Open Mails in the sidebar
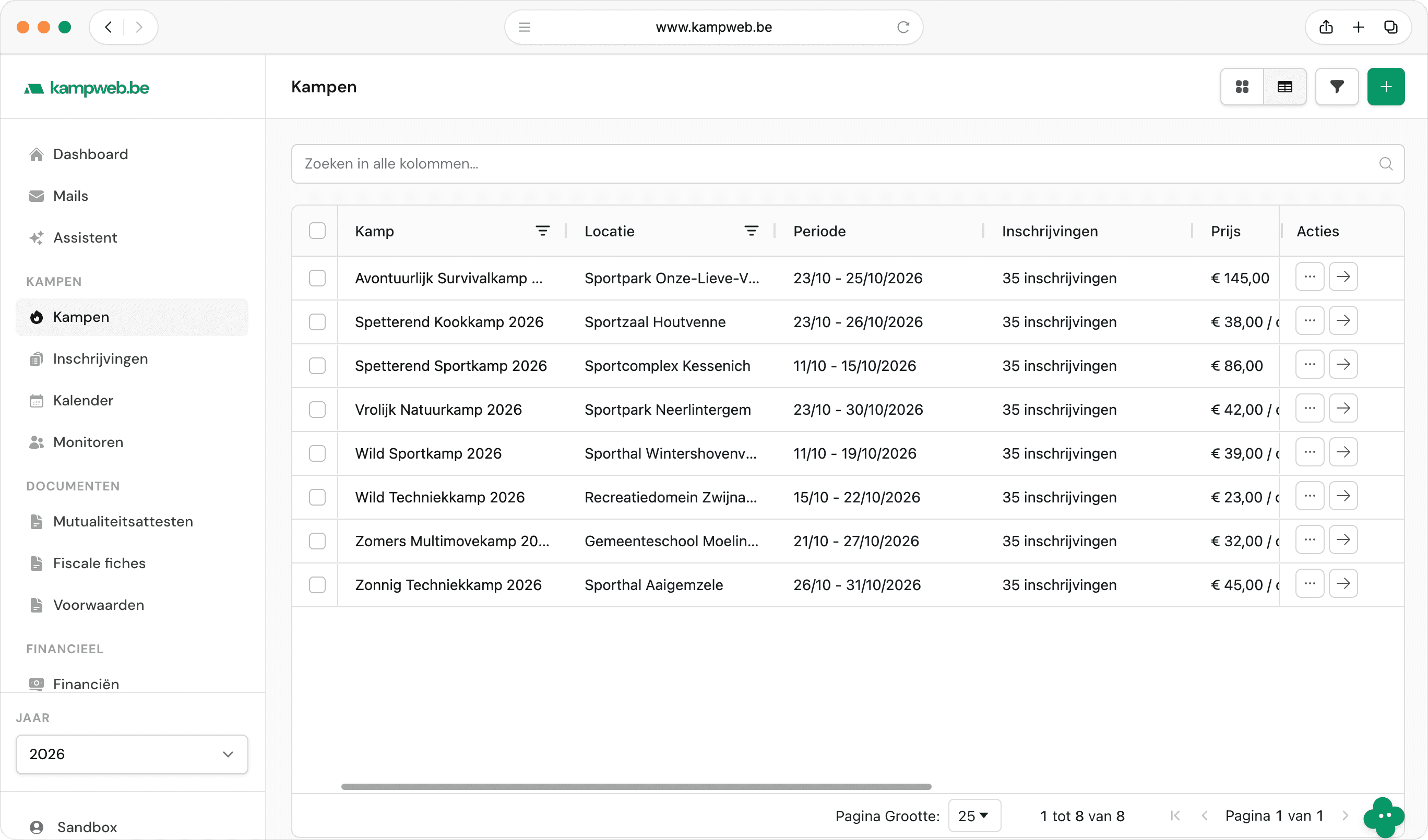Image resolution: width=1428 pixels, height=840 pixels. (x=132, y=196)
